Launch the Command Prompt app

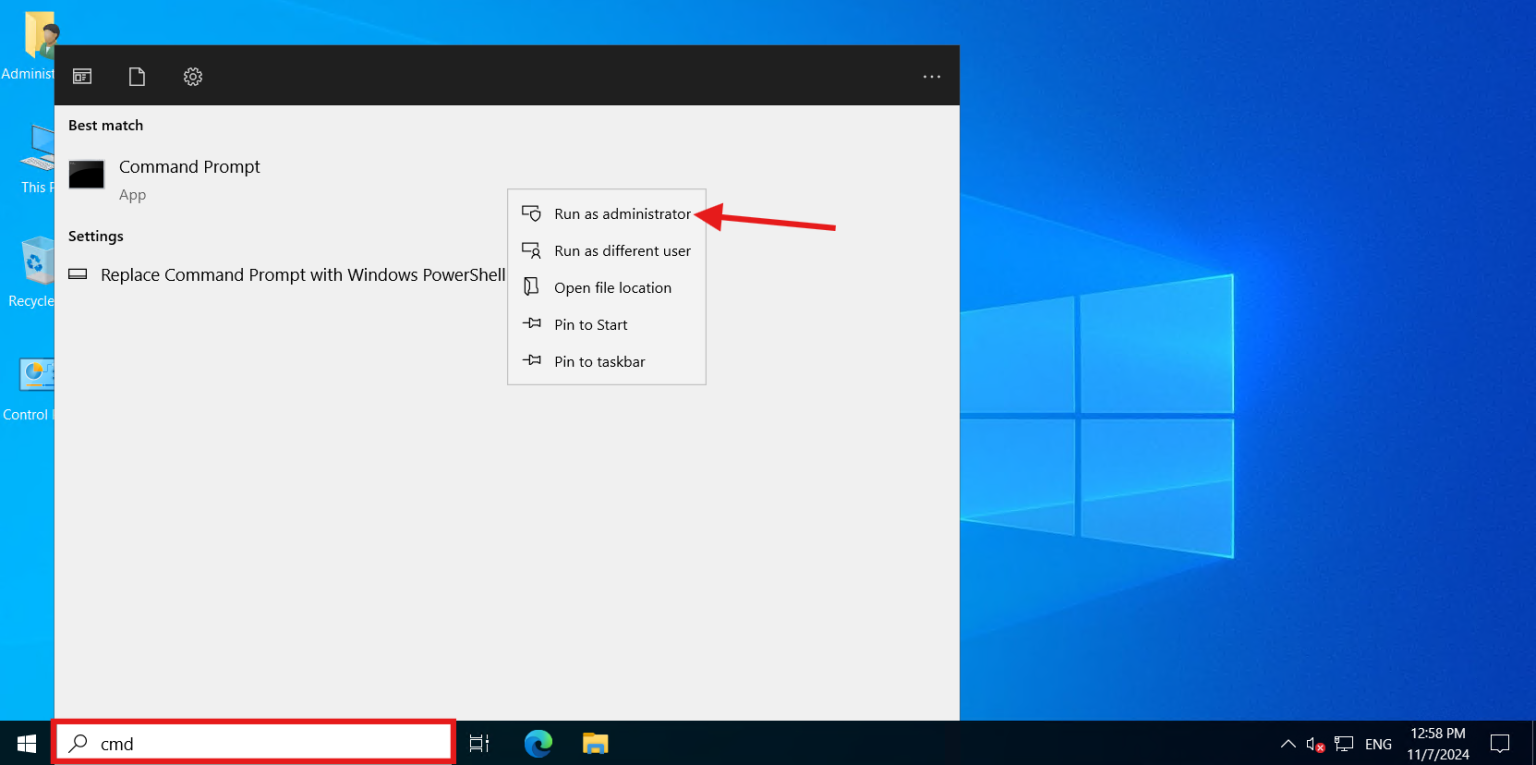189,166
